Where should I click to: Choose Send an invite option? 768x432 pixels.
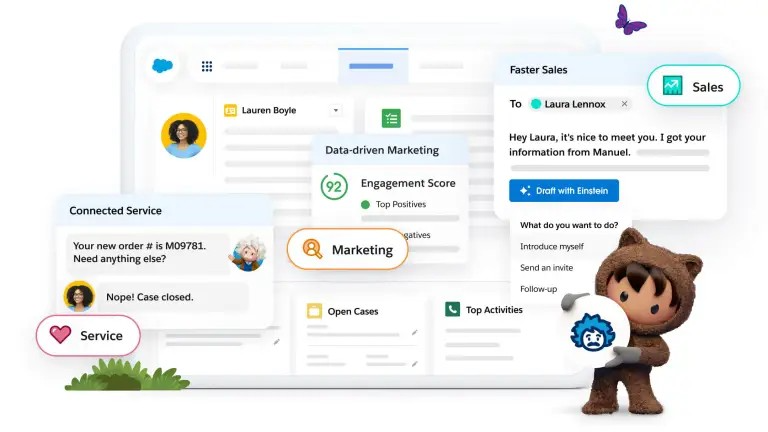click(x=546, y=267)
